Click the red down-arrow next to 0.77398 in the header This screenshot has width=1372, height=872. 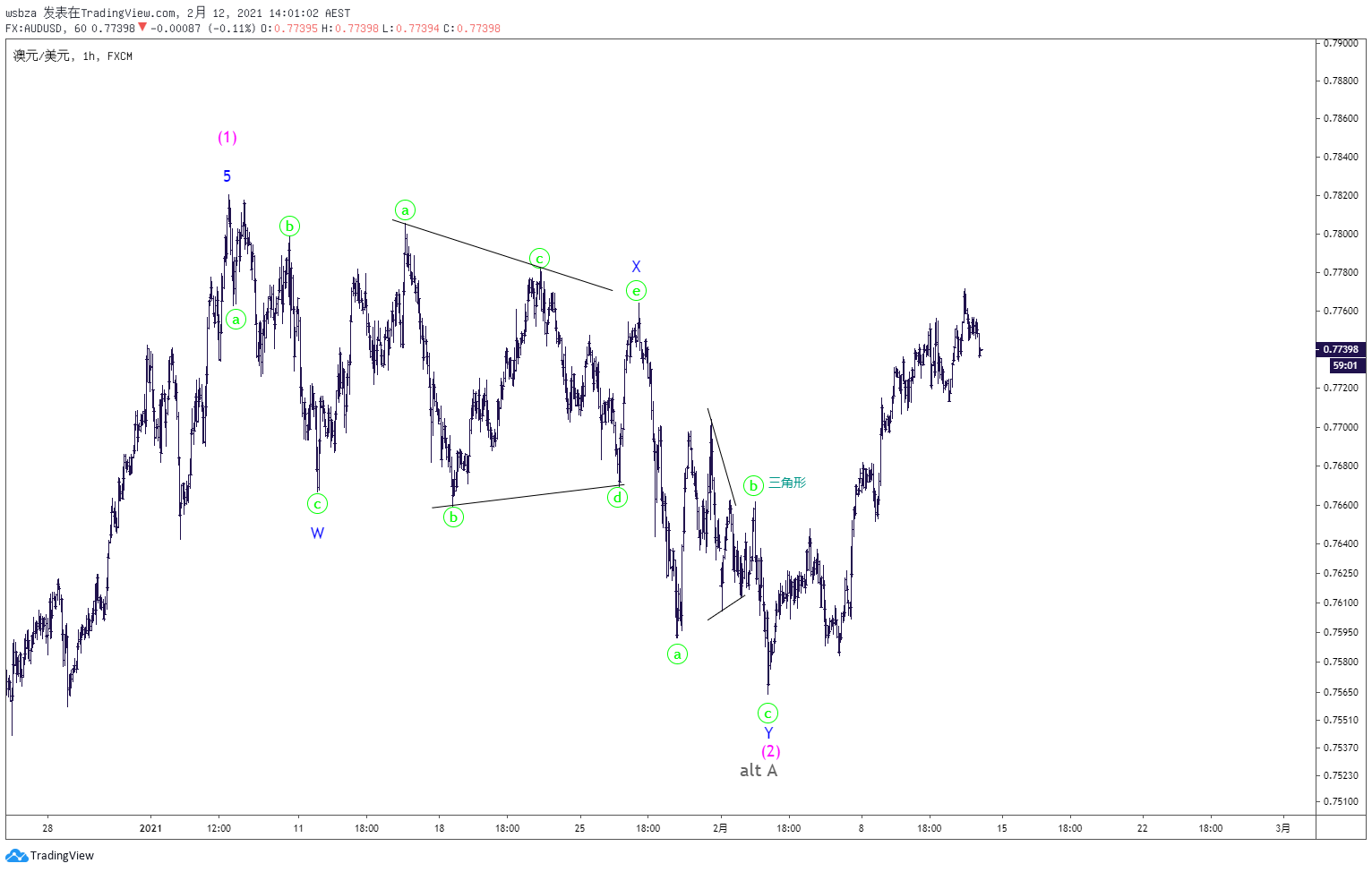pyautogui.click(x=142, y=27)
